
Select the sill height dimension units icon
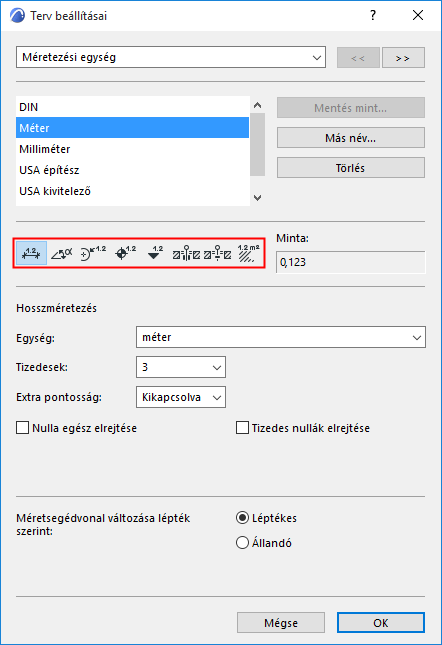coord(218,253)
